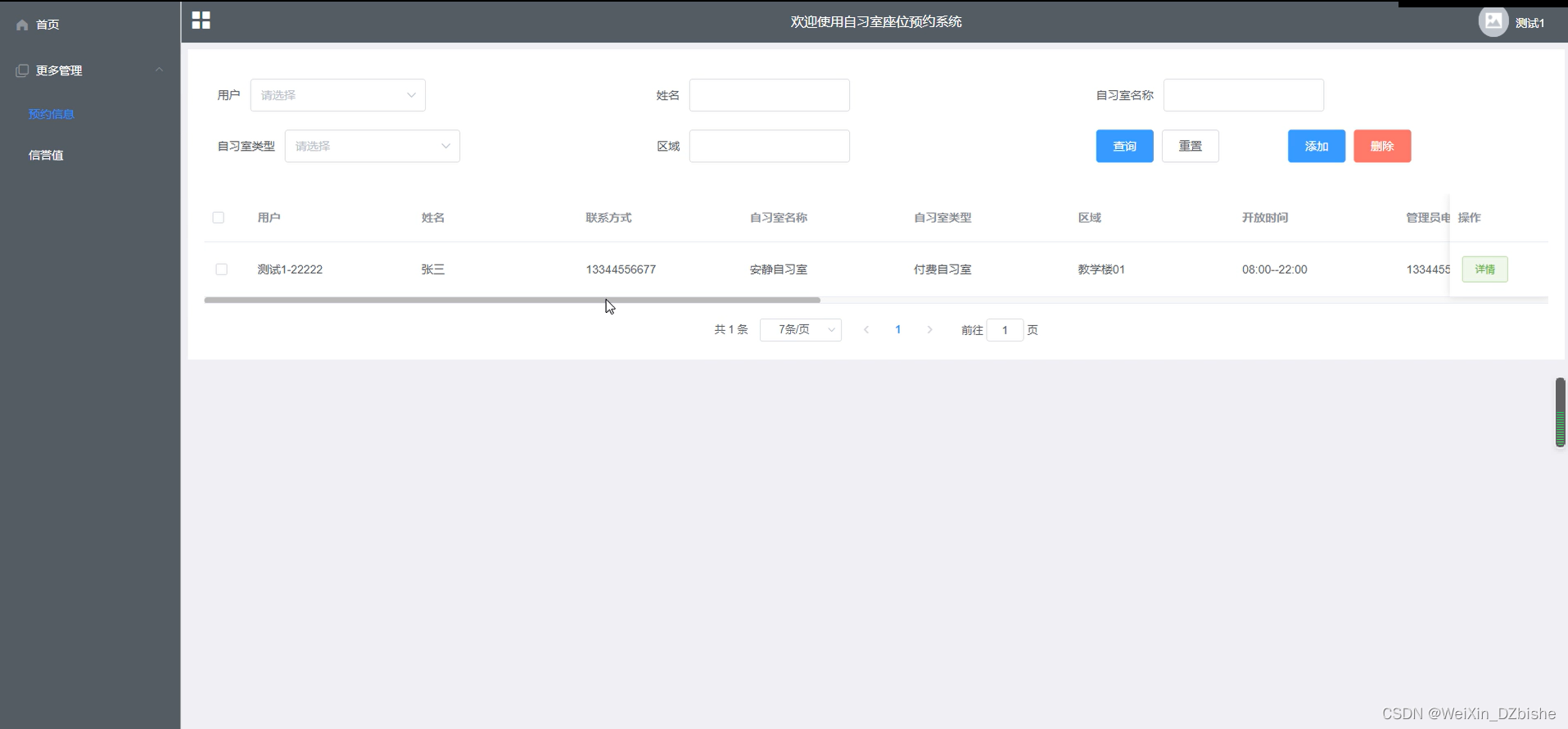The height and width of the screenshot is (729, 1568).
Task: Click the 联系方式 column header
Action: click(x=608, y=218)
